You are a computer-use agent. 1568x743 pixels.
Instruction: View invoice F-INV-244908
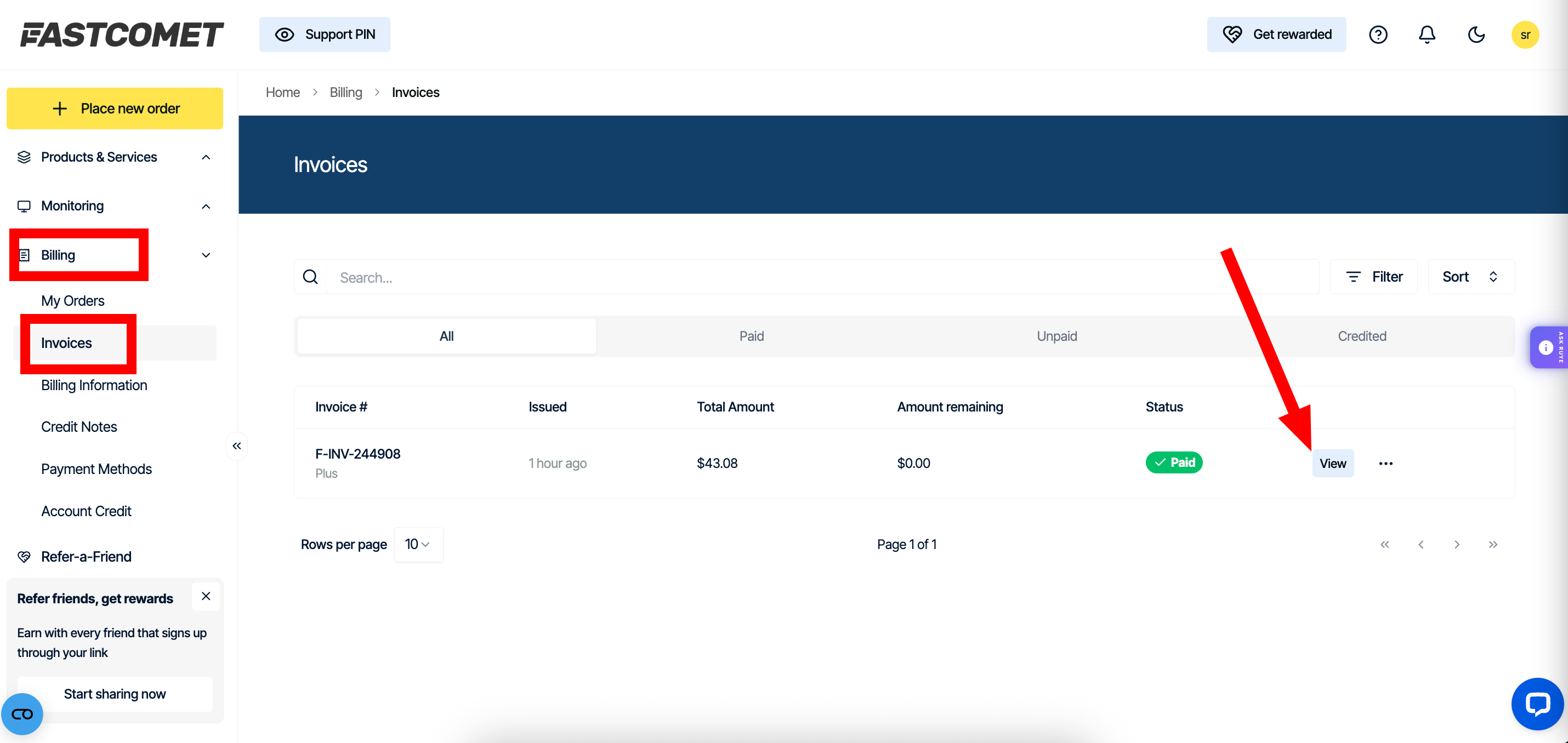coord(1332,464)
